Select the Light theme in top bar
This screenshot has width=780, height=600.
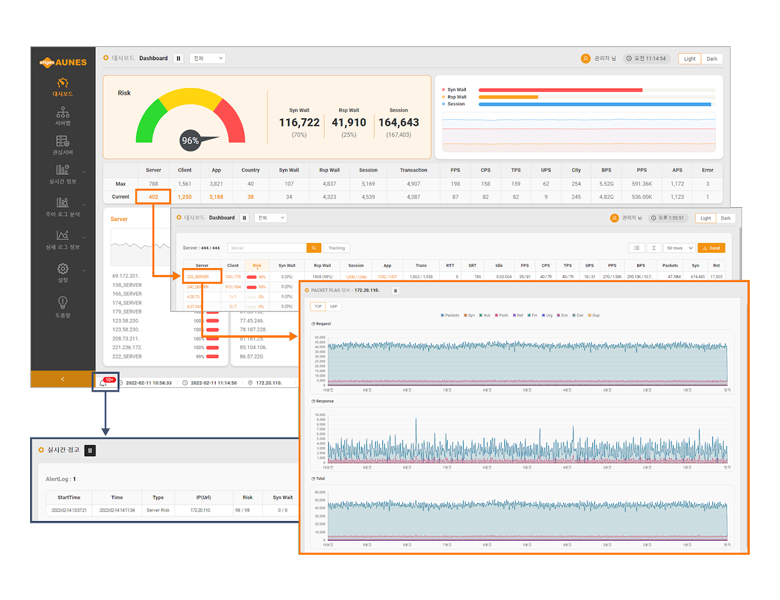pos(689,59)
